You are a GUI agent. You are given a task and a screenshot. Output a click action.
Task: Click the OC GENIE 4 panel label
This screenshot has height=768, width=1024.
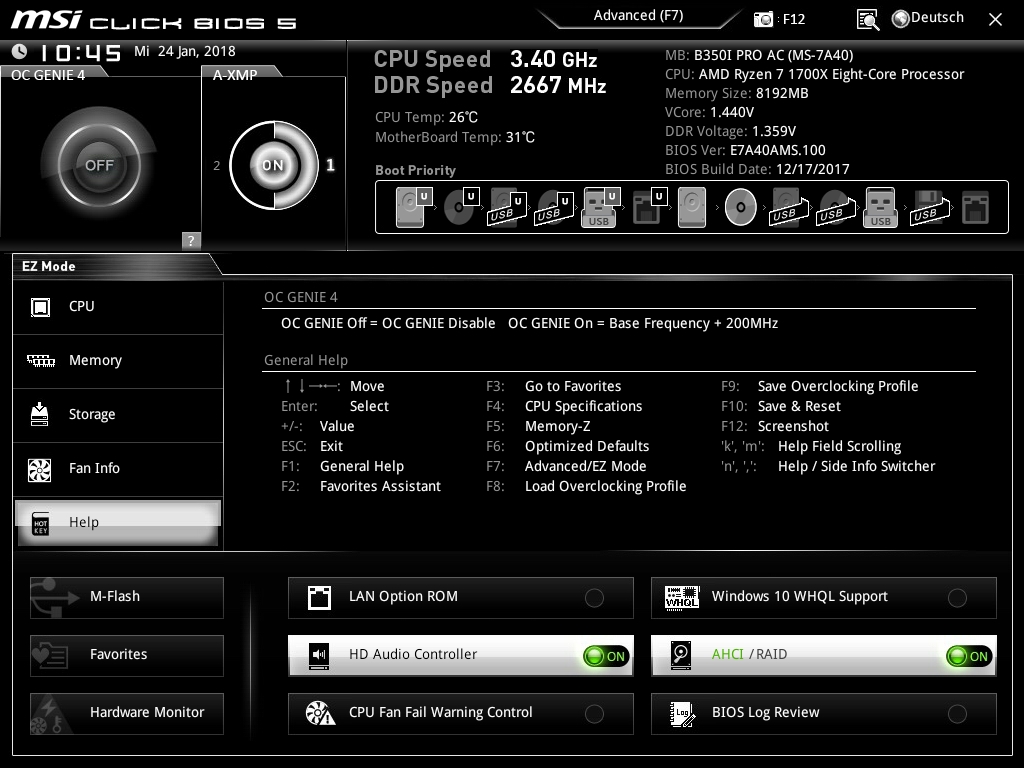[x=48, y=75]
